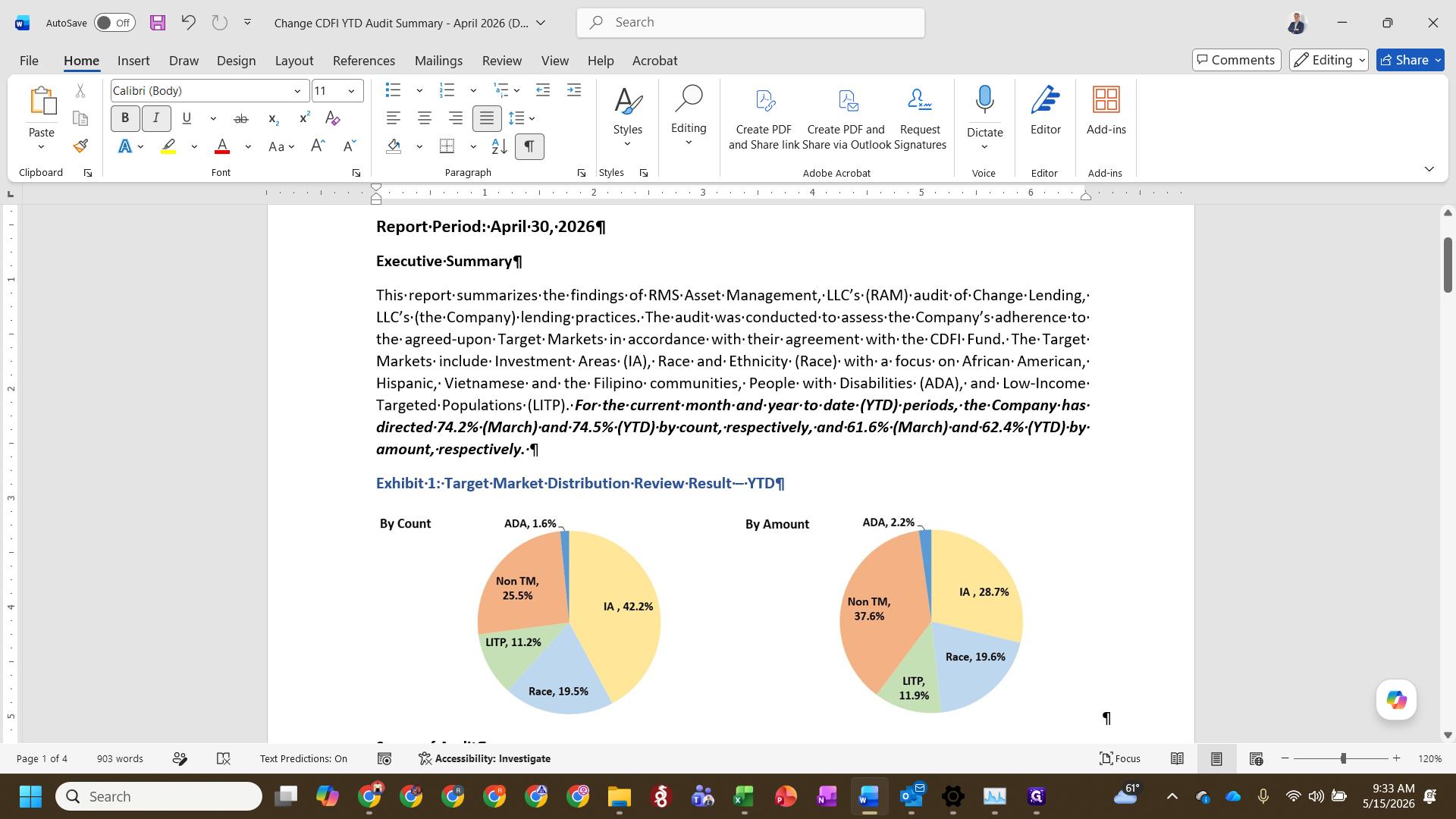Screen dimensions: 1456x819
Task: Align text right
Action: pos(455,118)
